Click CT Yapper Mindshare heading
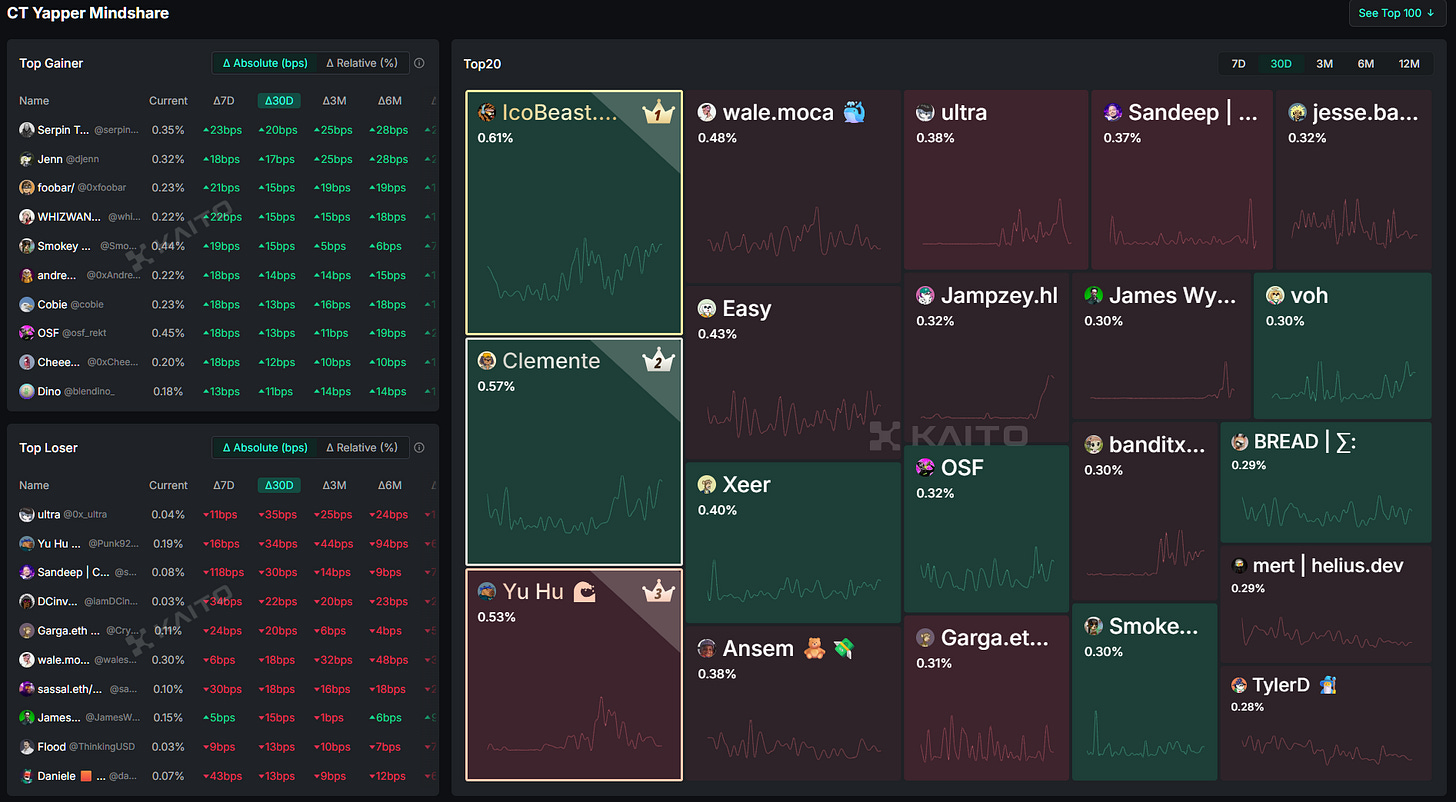 coord(88,14)
